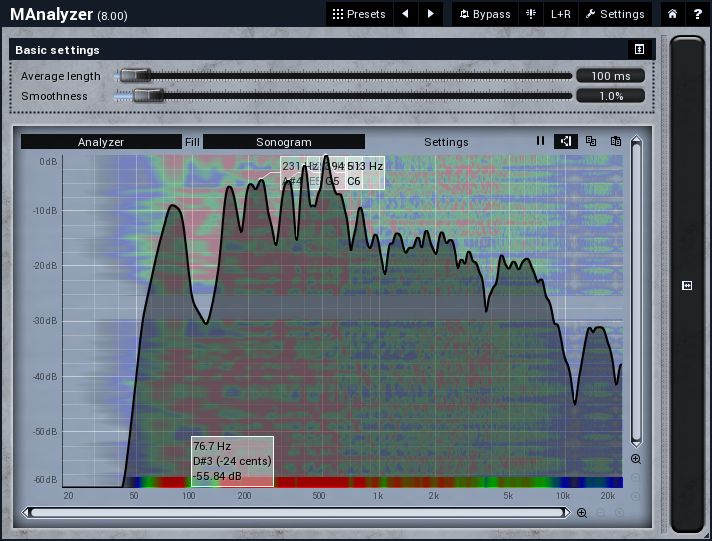
Task: Click the 0dB axis label
Action: (48, 162)
